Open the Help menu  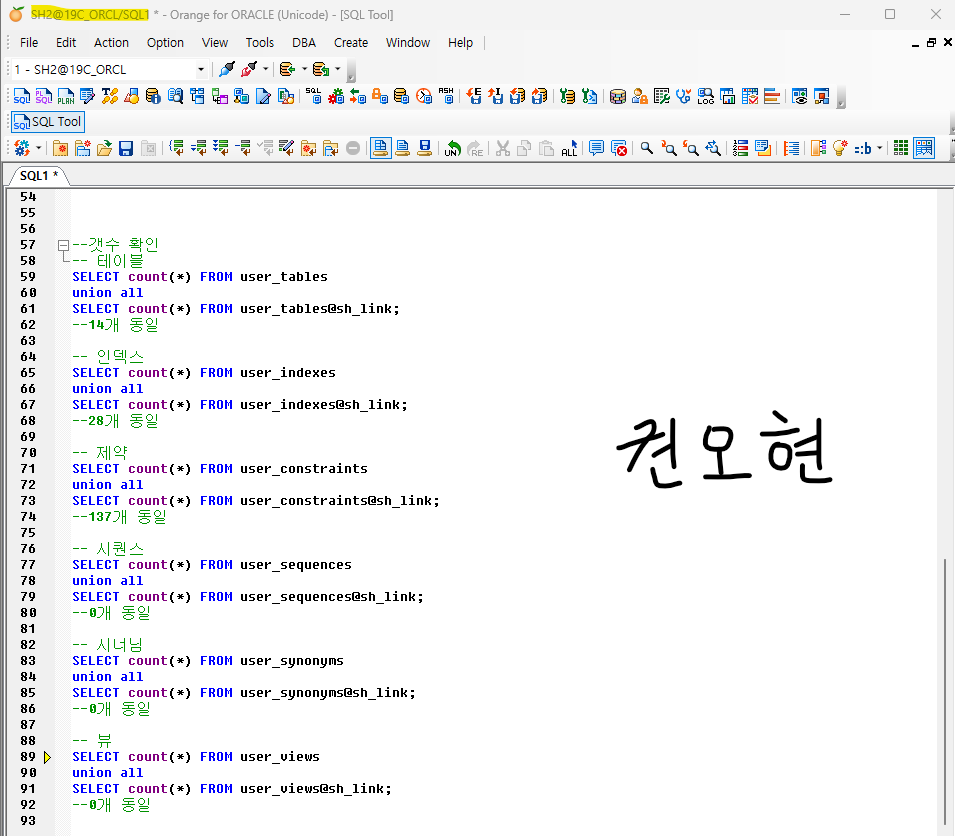[x=460, y=43]
